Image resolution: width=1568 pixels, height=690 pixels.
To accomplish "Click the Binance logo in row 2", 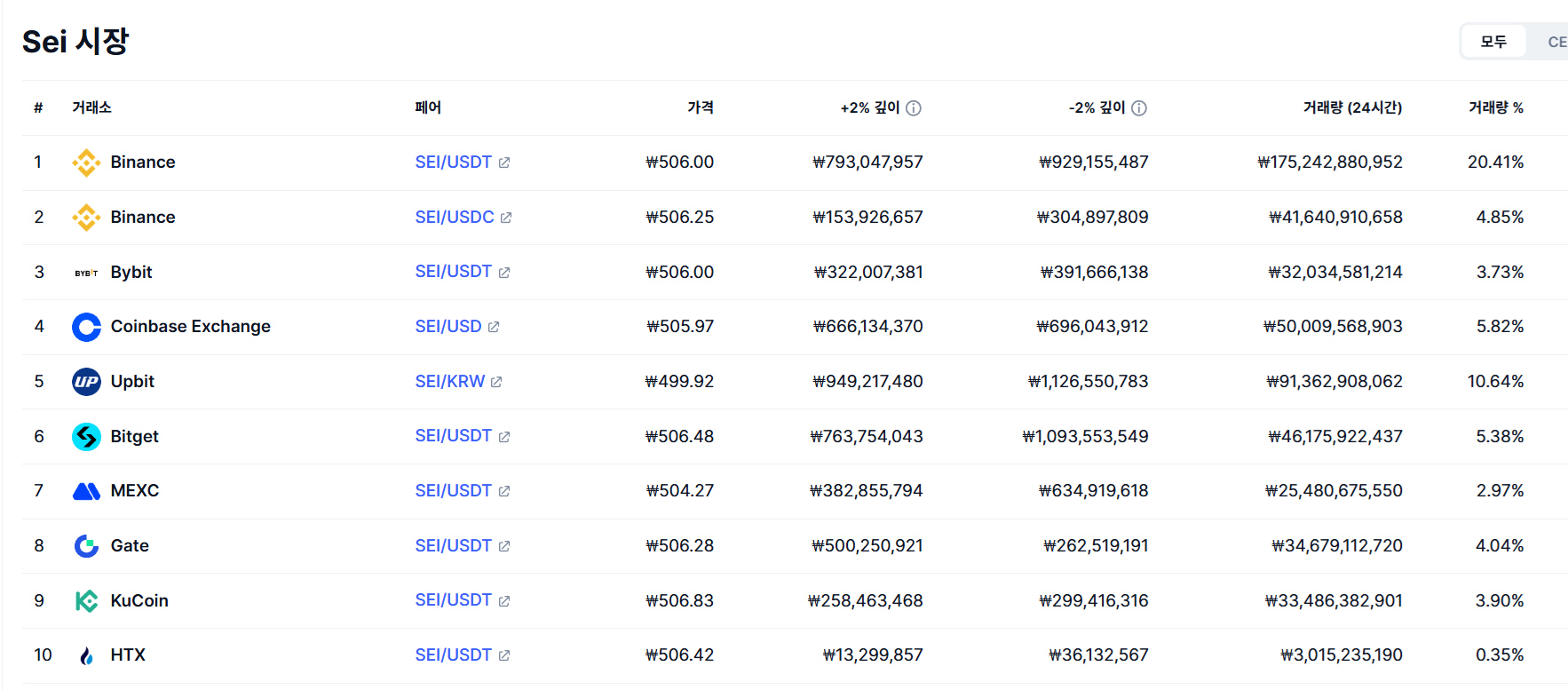I will coord(86,218).
